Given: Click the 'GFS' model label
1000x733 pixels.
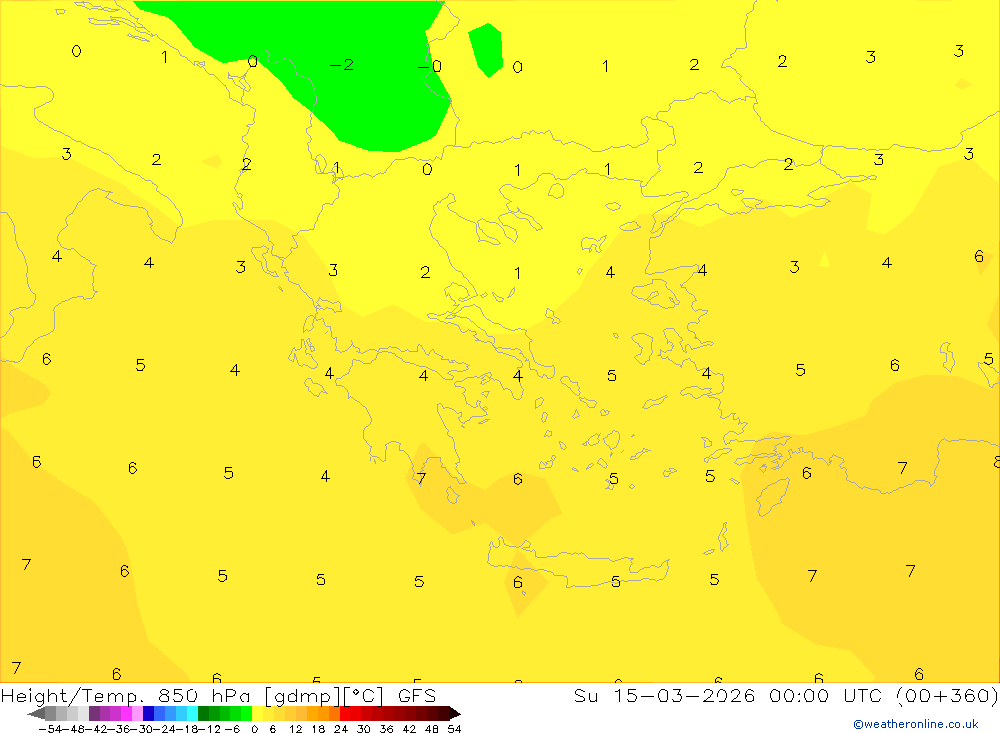Looking at the screenshot, I should click(417, 695).
